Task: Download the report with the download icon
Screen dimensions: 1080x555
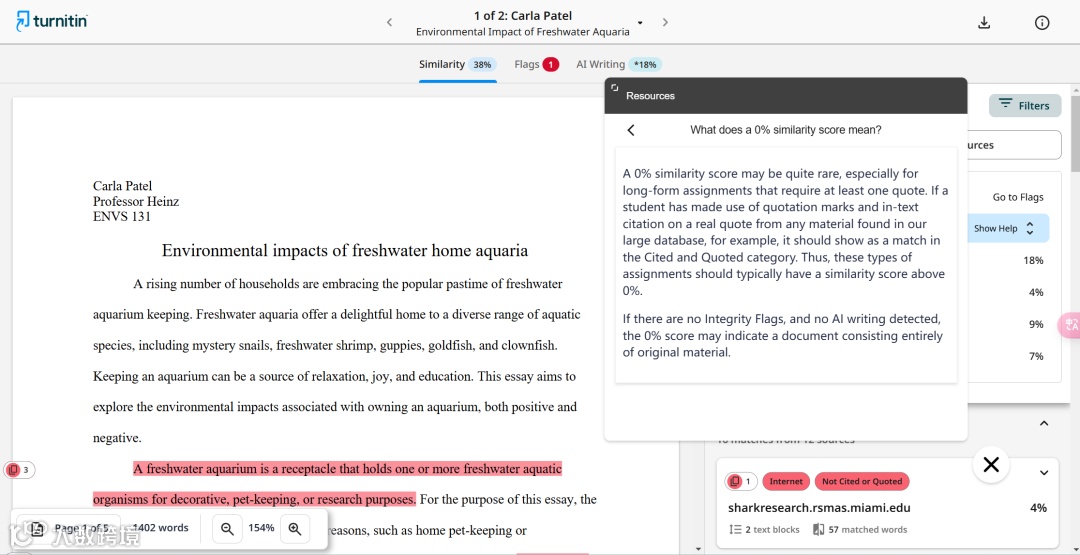Action: [x=984, y=23]
